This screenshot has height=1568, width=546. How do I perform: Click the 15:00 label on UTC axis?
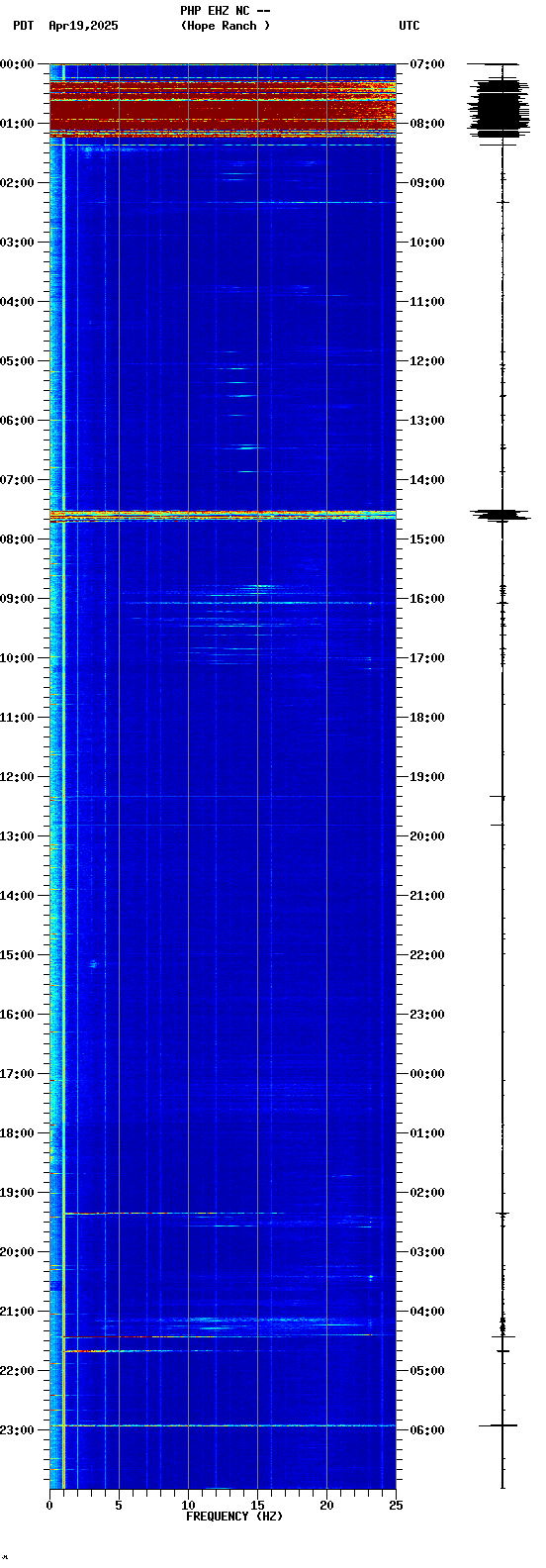coord(427,539)
